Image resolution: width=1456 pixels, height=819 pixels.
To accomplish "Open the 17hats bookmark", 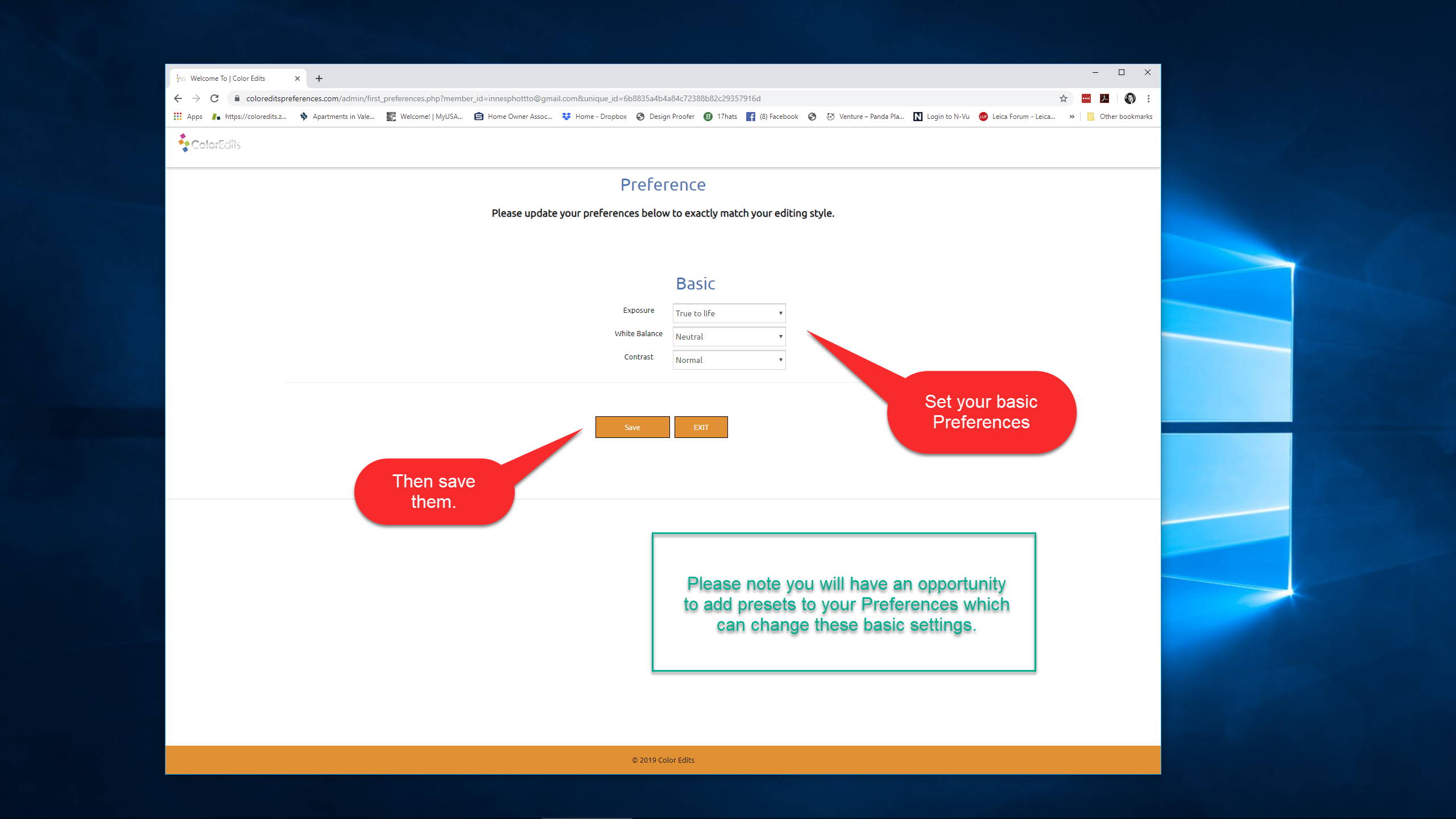I will pos(721,117).
